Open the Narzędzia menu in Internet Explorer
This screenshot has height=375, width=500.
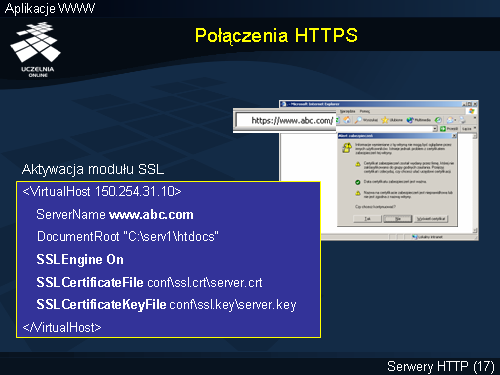coord(347,111)
